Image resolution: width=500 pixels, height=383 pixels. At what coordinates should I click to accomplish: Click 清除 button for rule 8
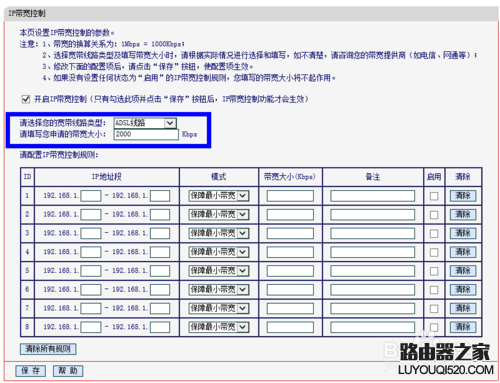463,327
